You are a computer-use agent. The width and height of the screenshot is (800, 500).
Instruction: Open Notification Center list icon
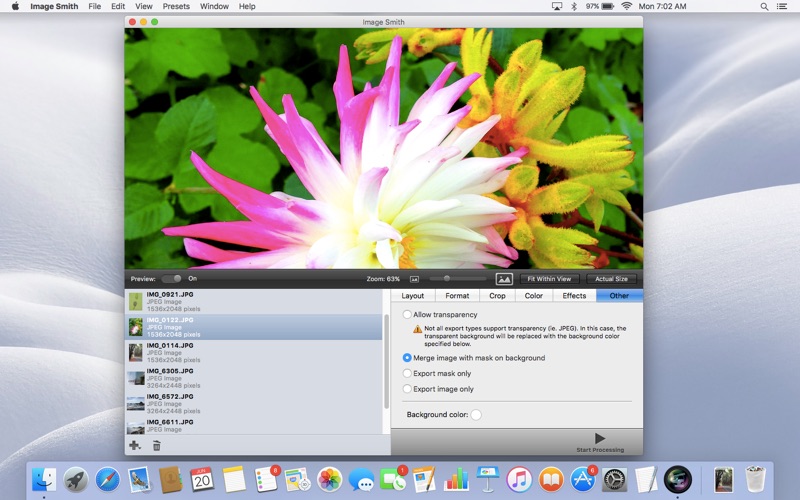point(782,7)
